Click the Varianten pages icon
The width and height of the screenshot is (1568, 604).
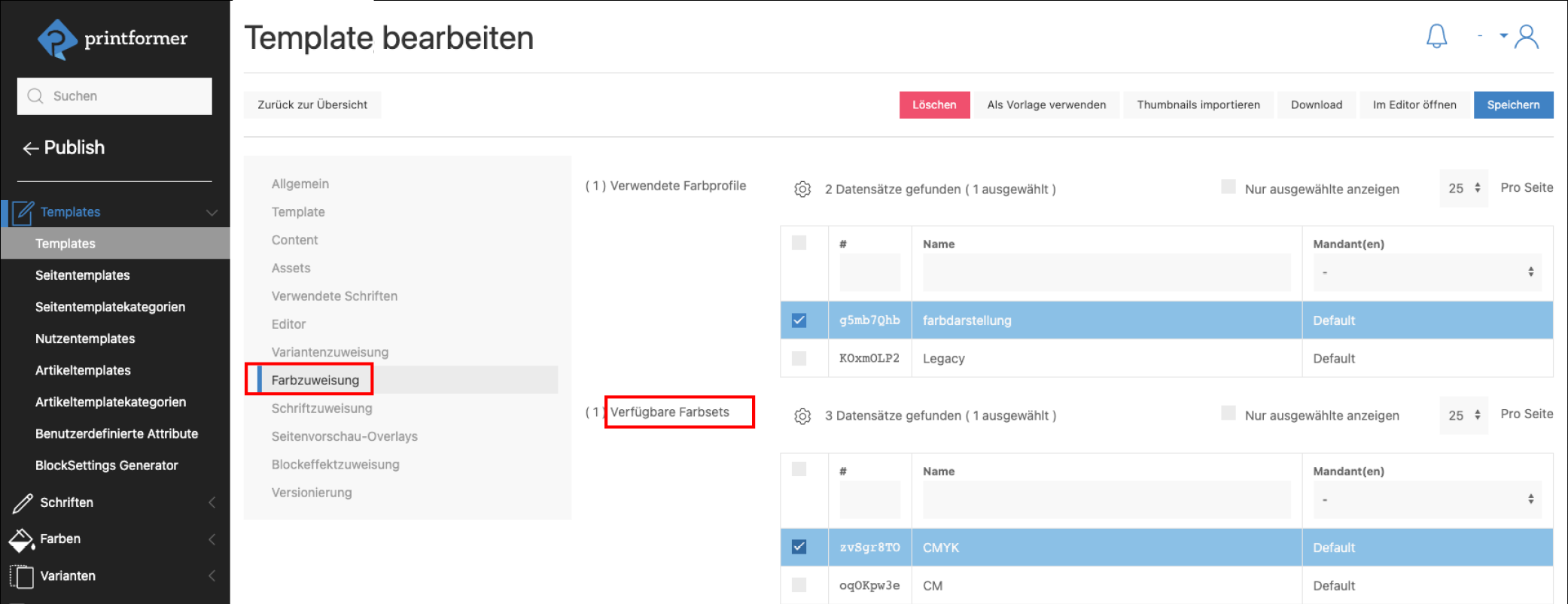[22, 576]
